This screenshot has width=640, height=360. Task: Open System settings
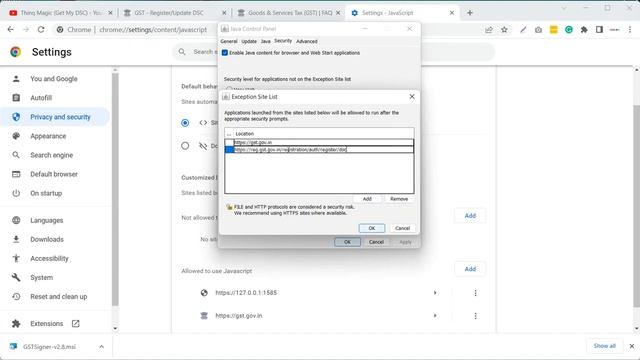click(41, 278)
